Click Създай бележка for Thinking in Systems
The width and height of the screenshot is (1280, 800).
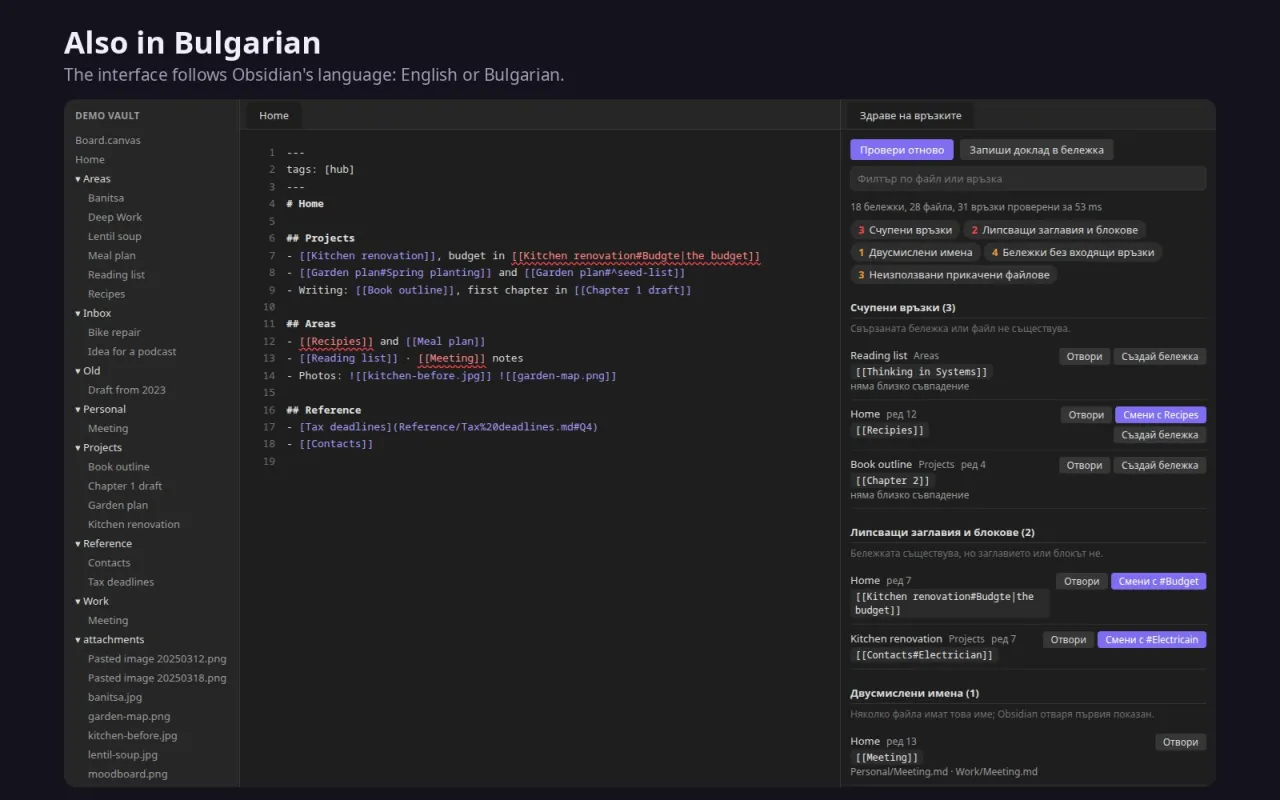[x=1160, y=356]
